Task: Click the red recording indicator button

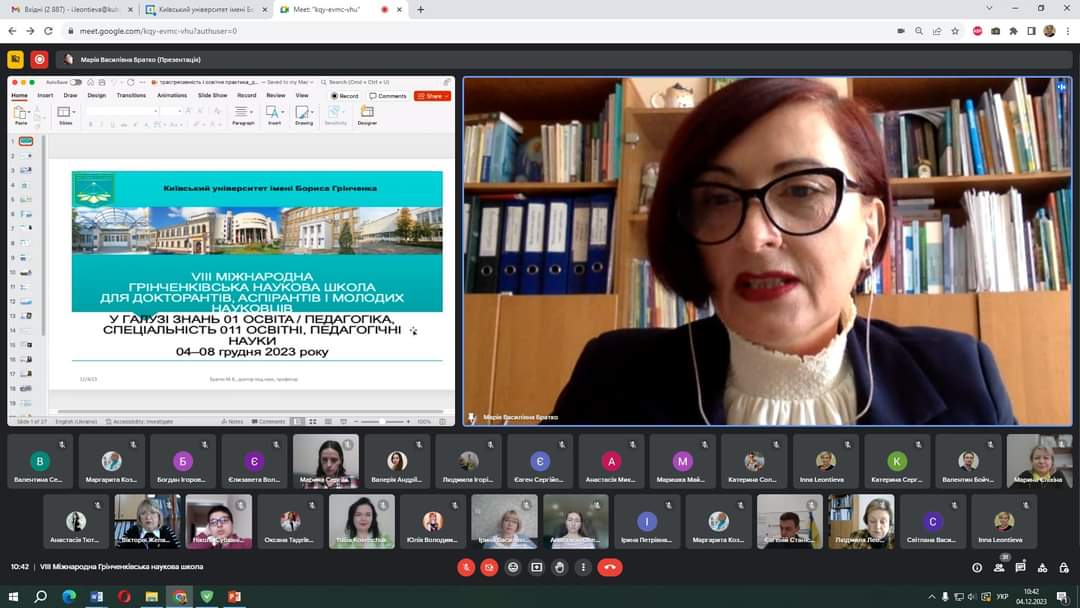Action: 39,59
